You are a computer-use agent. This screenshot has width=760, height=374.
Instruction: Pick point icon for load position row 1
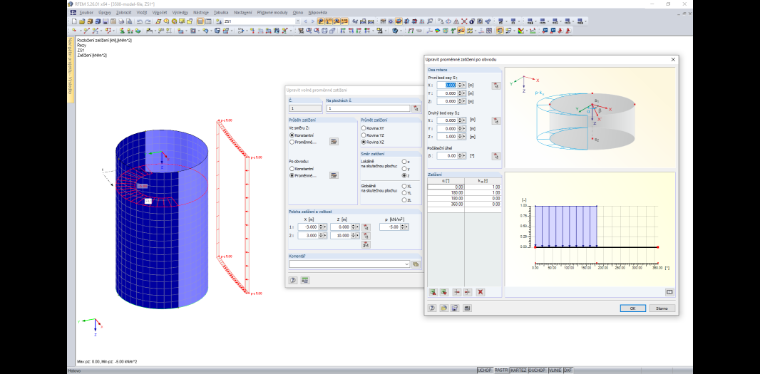coord(366,227)
